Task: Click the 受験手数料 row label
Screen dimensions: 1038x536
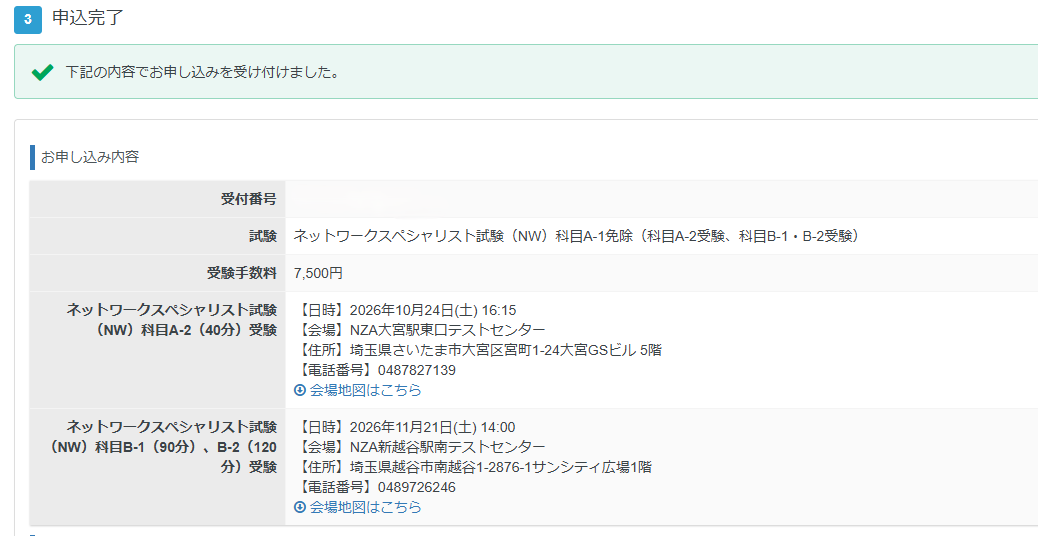Action: click(242, 273)
